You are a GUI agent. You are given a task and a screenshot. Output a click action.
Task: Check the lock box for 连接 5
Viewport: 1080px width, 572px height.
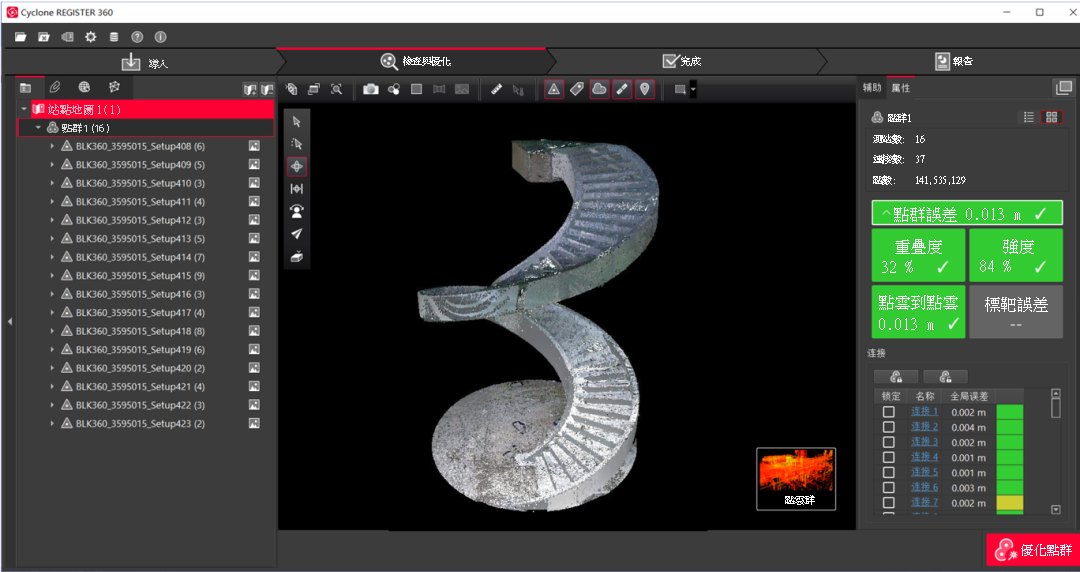pyautogui.click(x=889, y=473)
